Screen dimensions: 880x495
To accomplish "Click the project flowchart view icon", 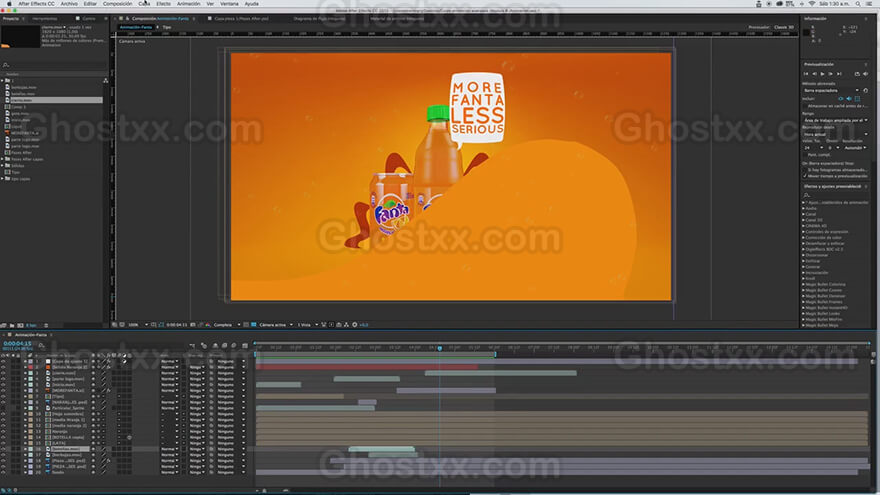I will 106,81.
